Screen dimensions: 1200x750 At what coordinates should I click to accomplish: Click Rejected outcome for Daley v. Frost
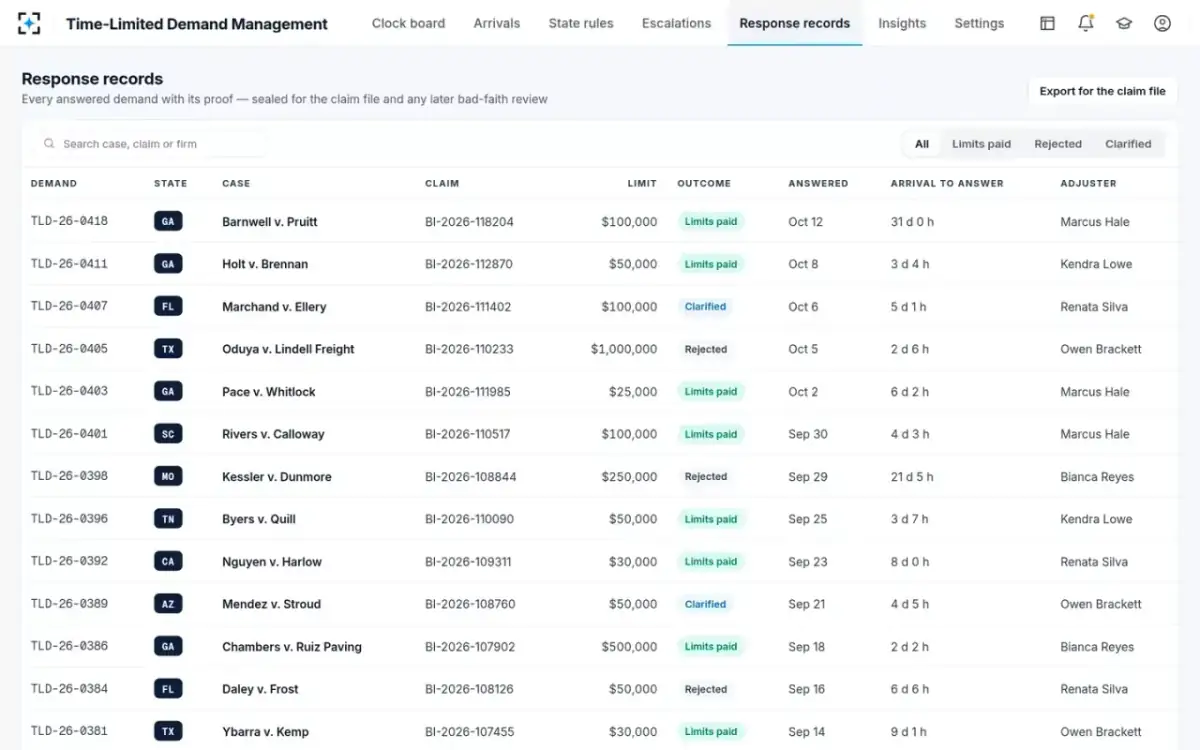tap(706, 689)
